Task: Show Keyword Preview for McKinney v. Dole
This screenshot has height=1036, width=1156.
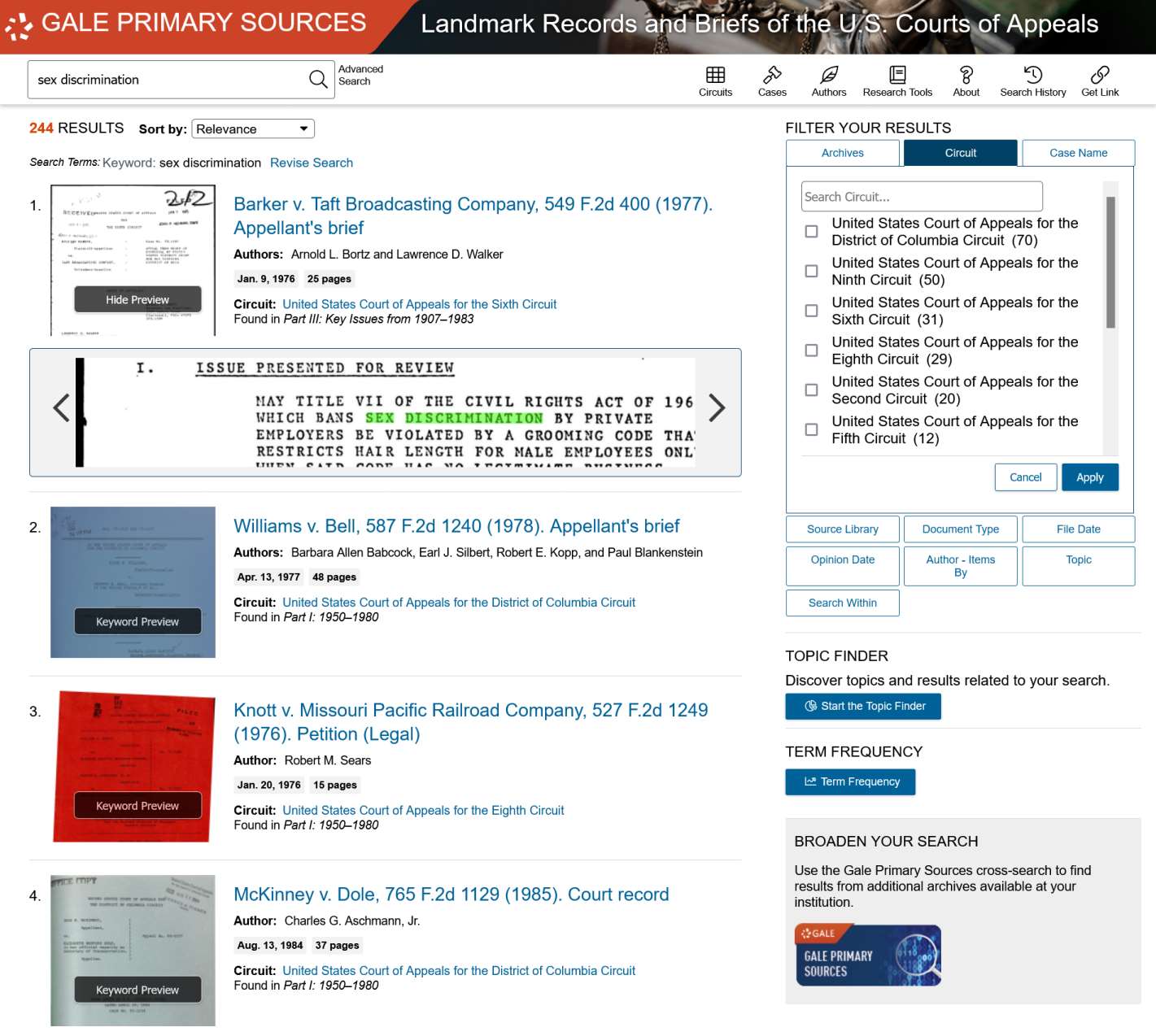Action: [137, 990]
